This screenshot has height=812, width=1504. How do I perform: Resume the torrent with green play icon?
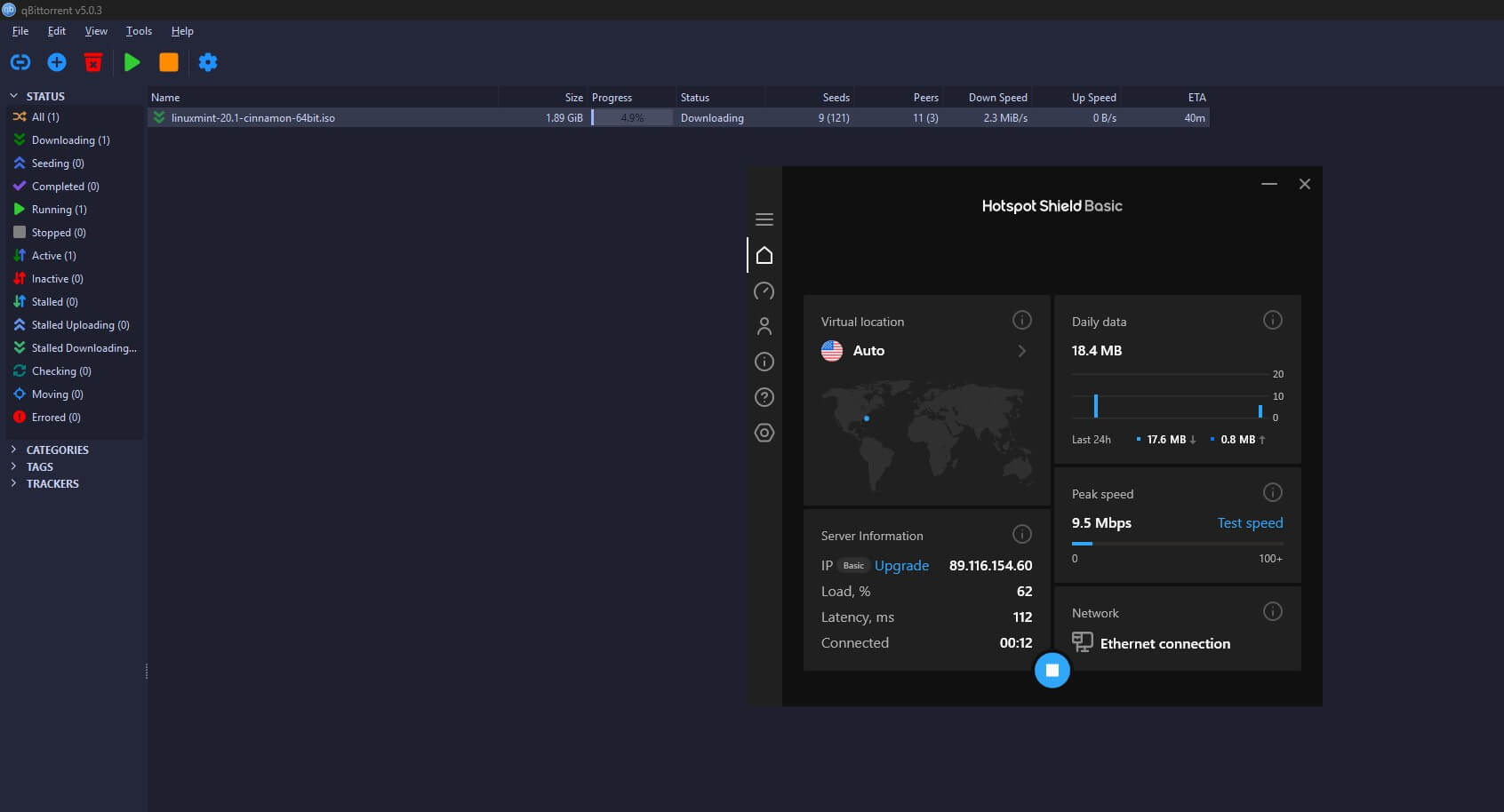pyautogui.click(x=132, y=62)
